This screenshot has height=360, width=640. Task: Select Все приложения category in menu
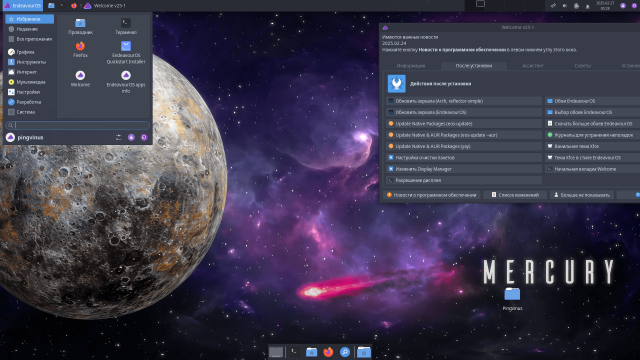tap(29, 39)
